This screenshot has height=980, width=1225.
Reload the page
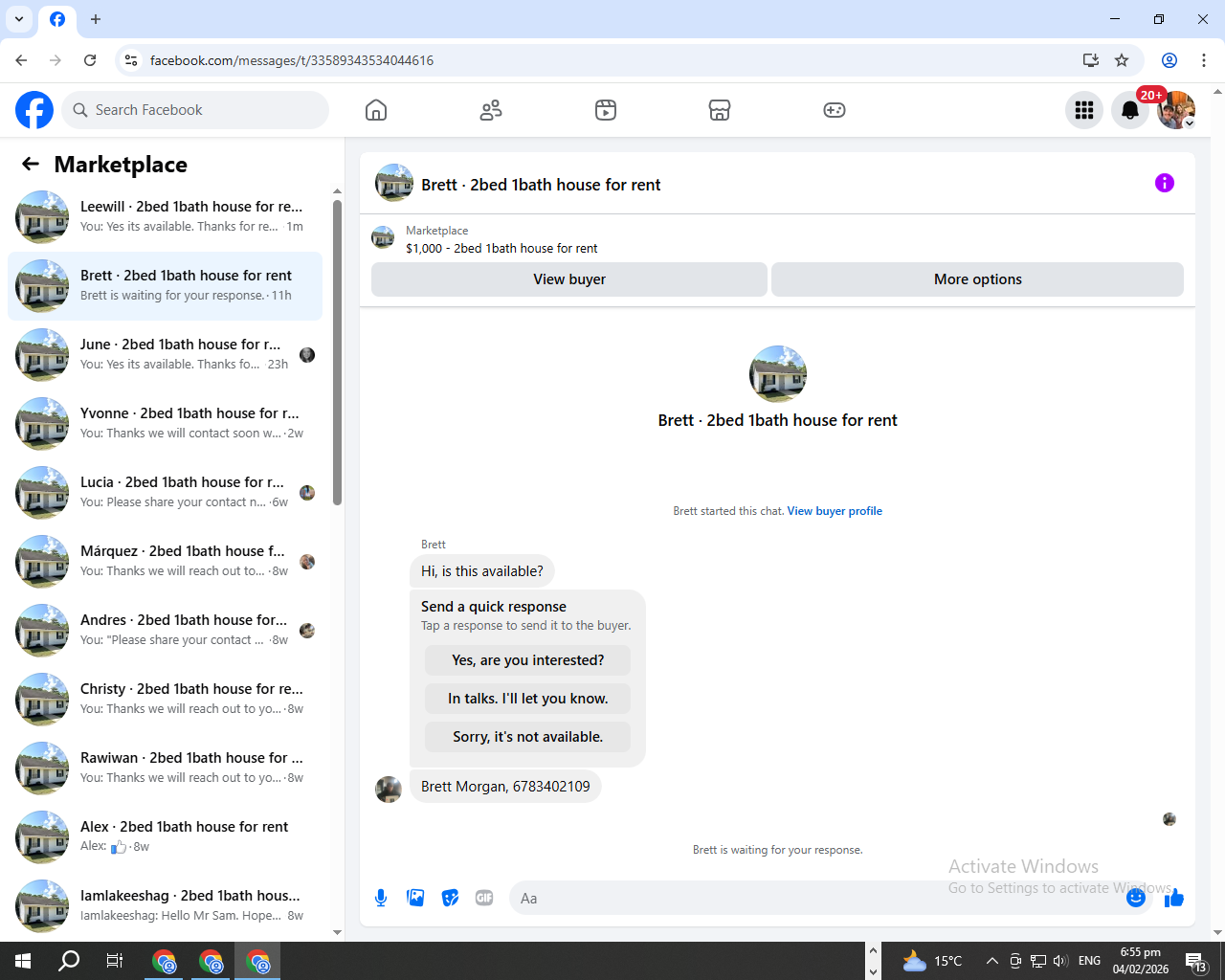[90, 60]
